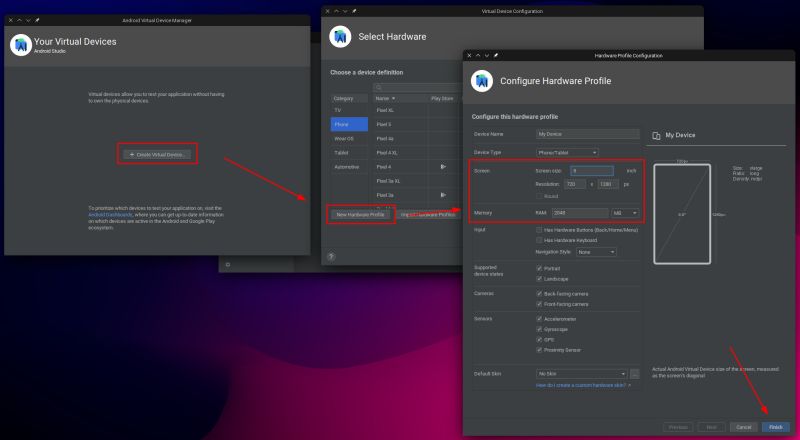Image resolution: width=800 pixels, height=440 pixels.
Task: Click the Finish button
Action: pyautogui.click(x=776, y=427)
